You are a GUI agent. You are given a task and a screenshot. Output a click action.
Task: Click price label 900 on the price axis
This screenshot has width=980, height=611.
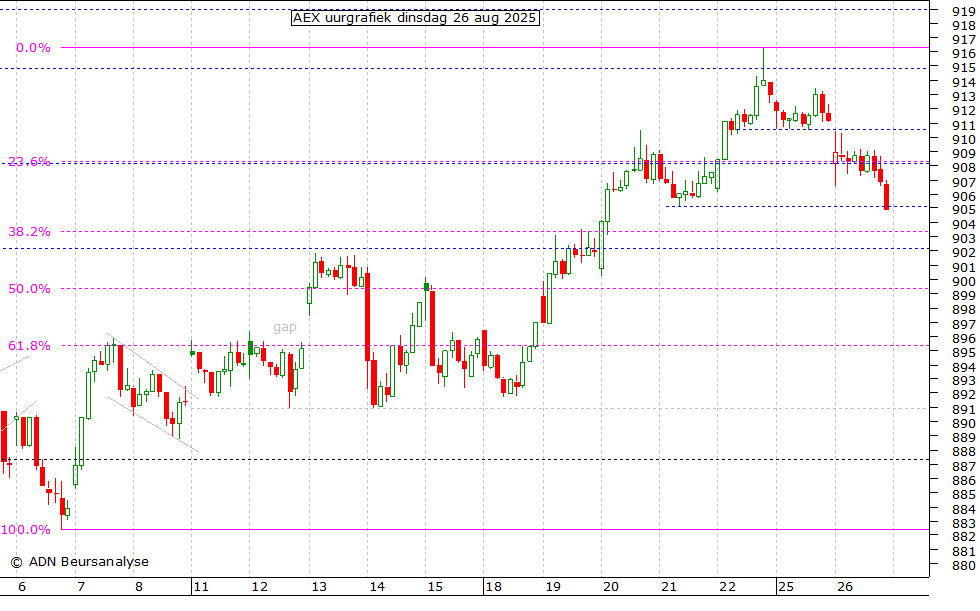(964, 281)
